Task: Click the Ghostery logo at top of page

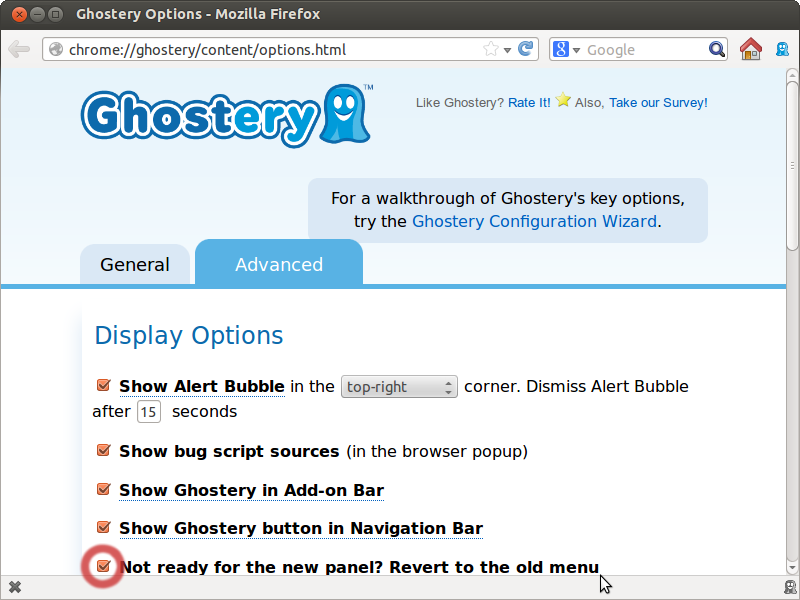Action: point(226,117)
